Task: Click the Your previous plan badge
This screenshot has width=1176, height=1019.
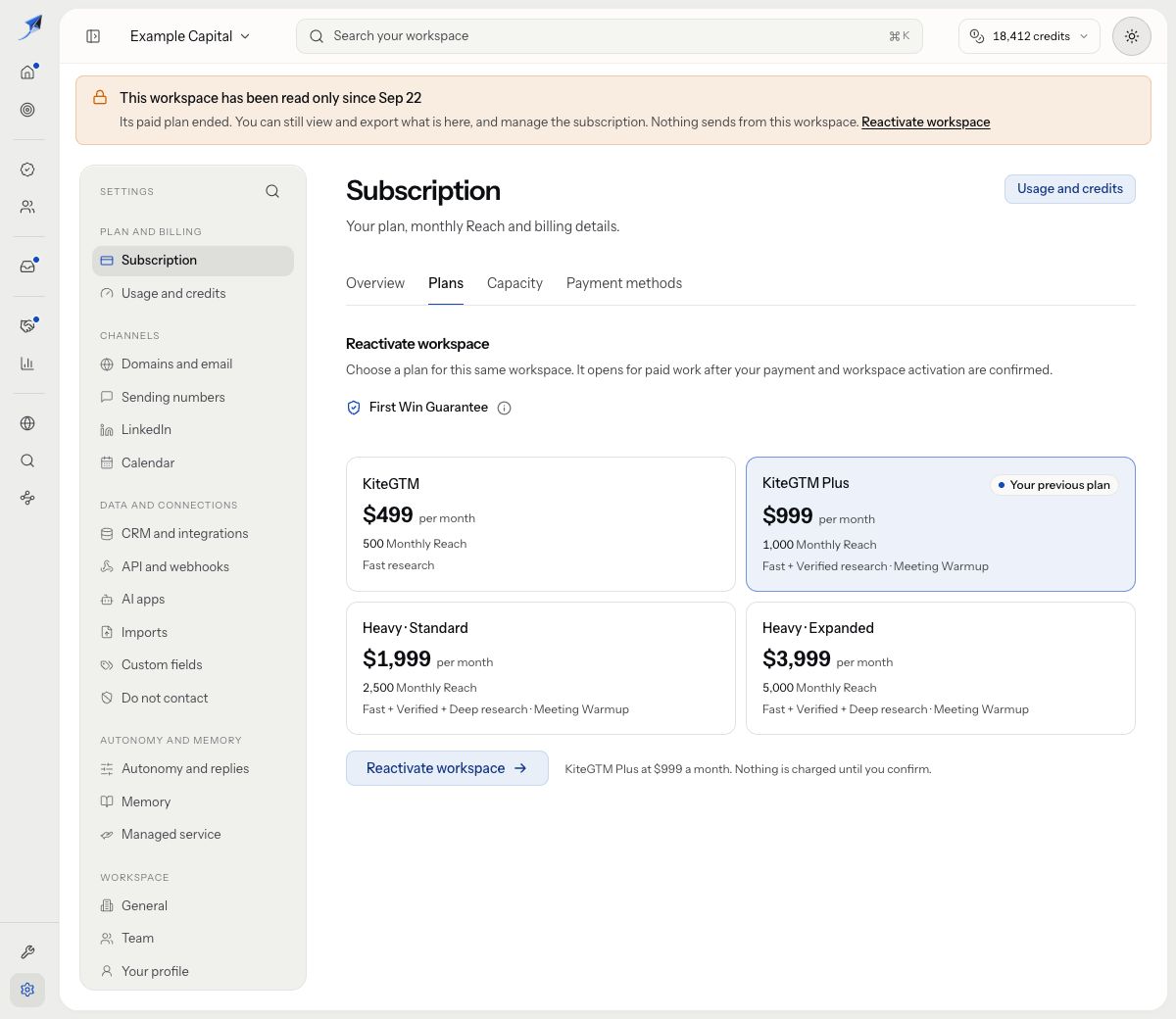Action: point(1053,485)
